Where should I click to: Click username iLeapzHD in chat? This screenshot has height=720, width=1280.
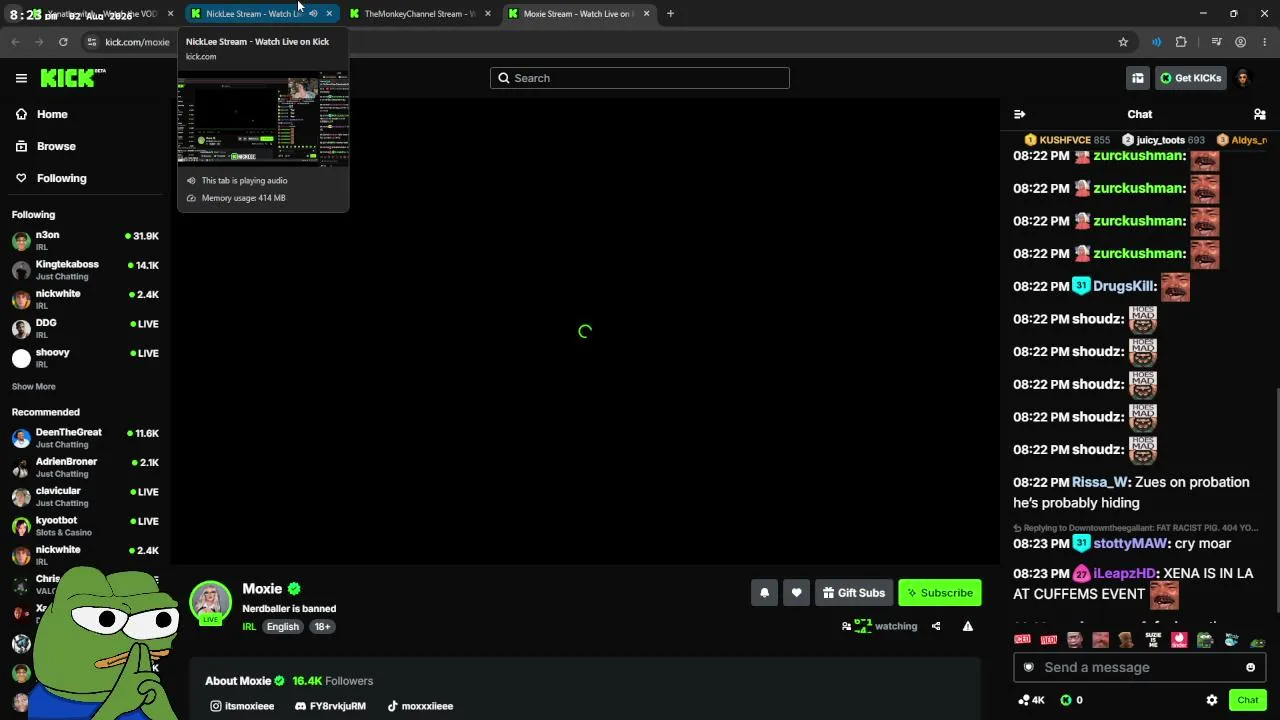[x=1124, y=573]
